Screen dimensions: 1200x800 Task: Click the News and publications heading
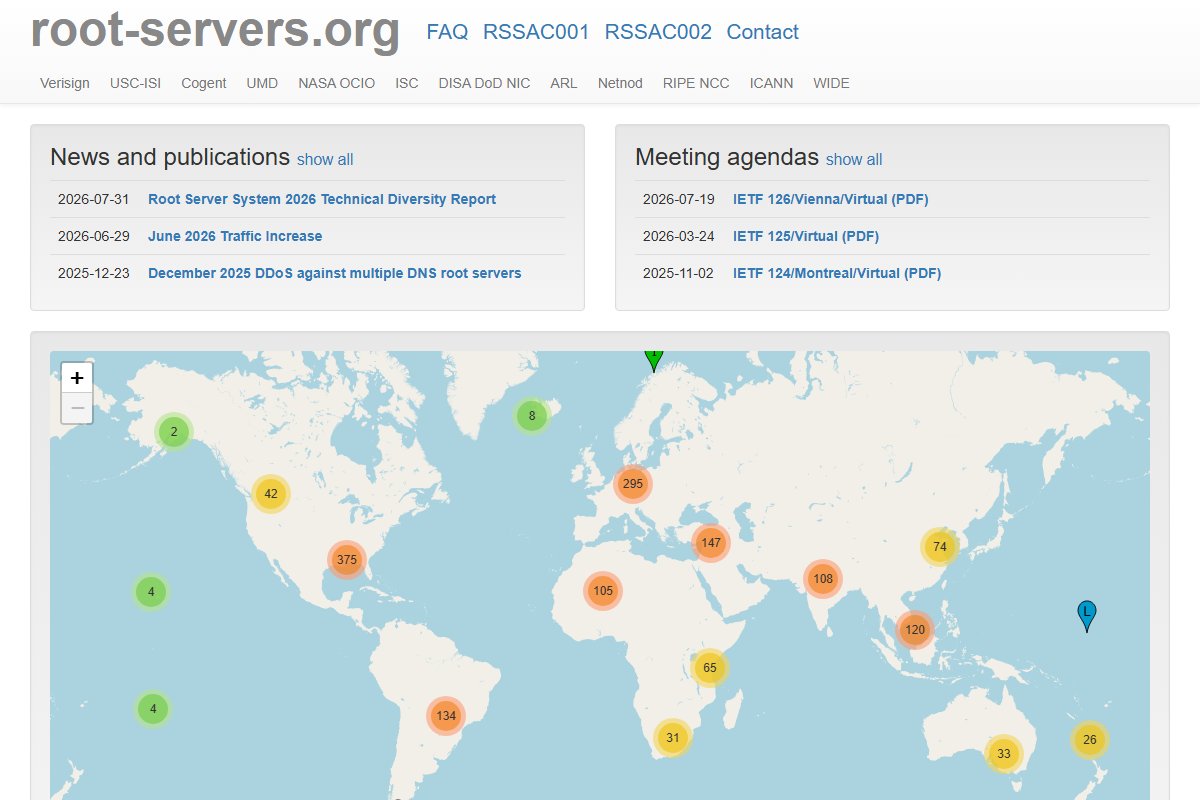click(170, 157)
